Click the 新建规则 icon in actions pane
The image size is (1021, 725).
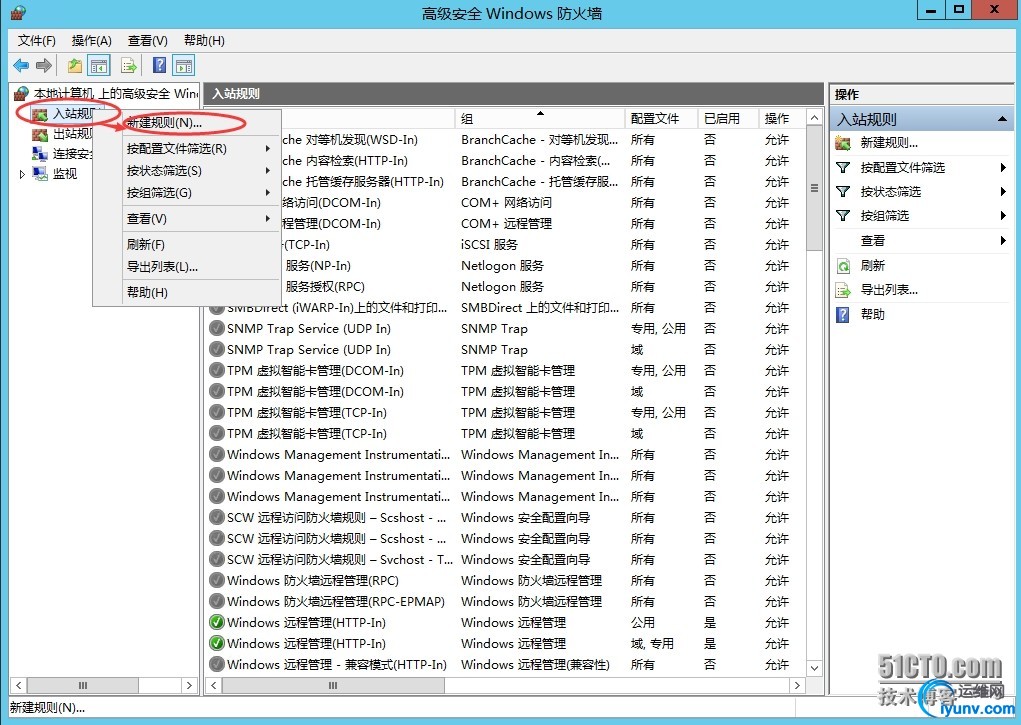(843, 143)
